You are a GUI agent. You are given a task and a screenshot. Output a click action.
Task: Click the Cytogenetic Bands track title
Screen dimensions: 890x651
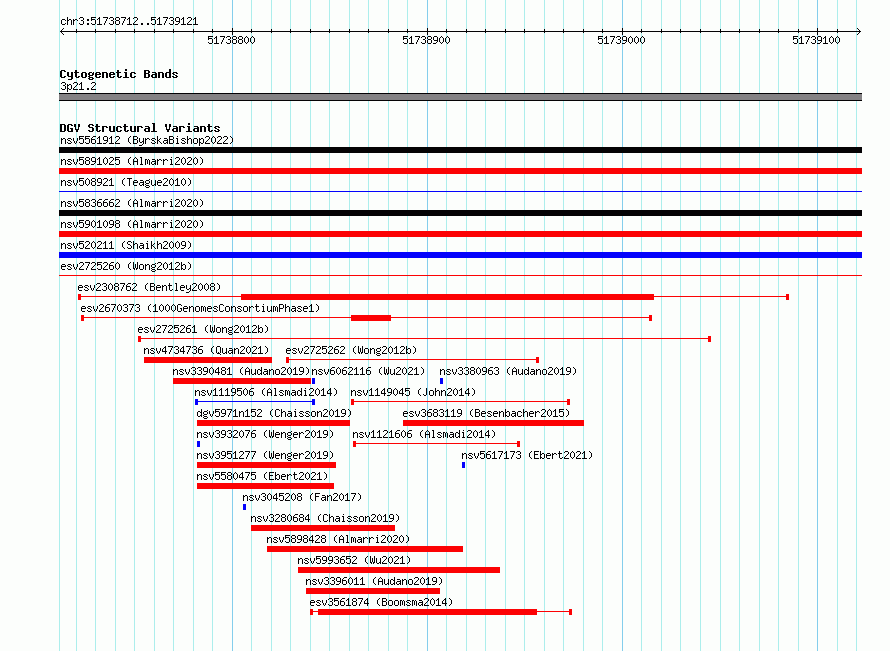click(119, 74)
